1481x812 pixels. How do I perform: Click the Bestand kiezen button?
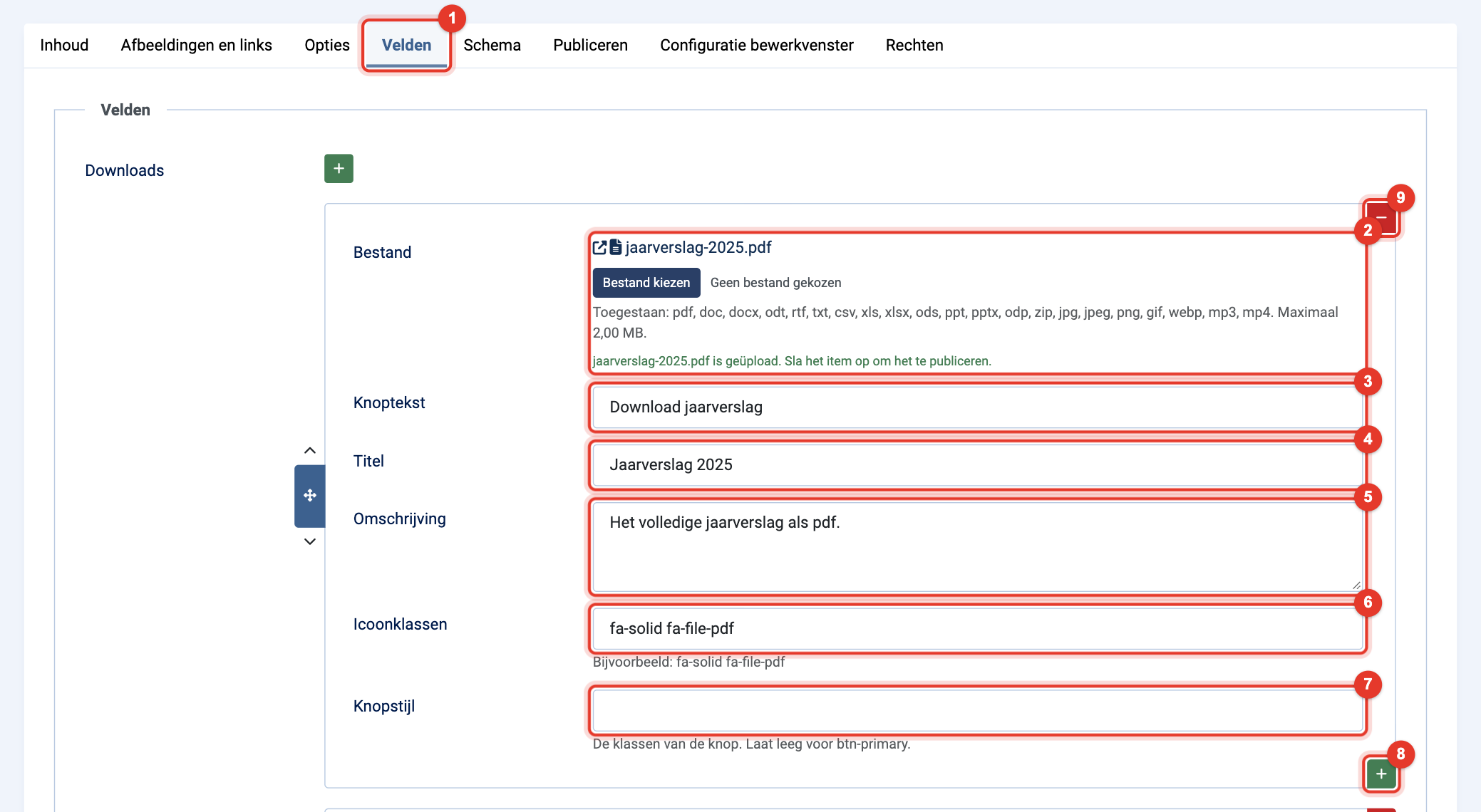[646, 283]
